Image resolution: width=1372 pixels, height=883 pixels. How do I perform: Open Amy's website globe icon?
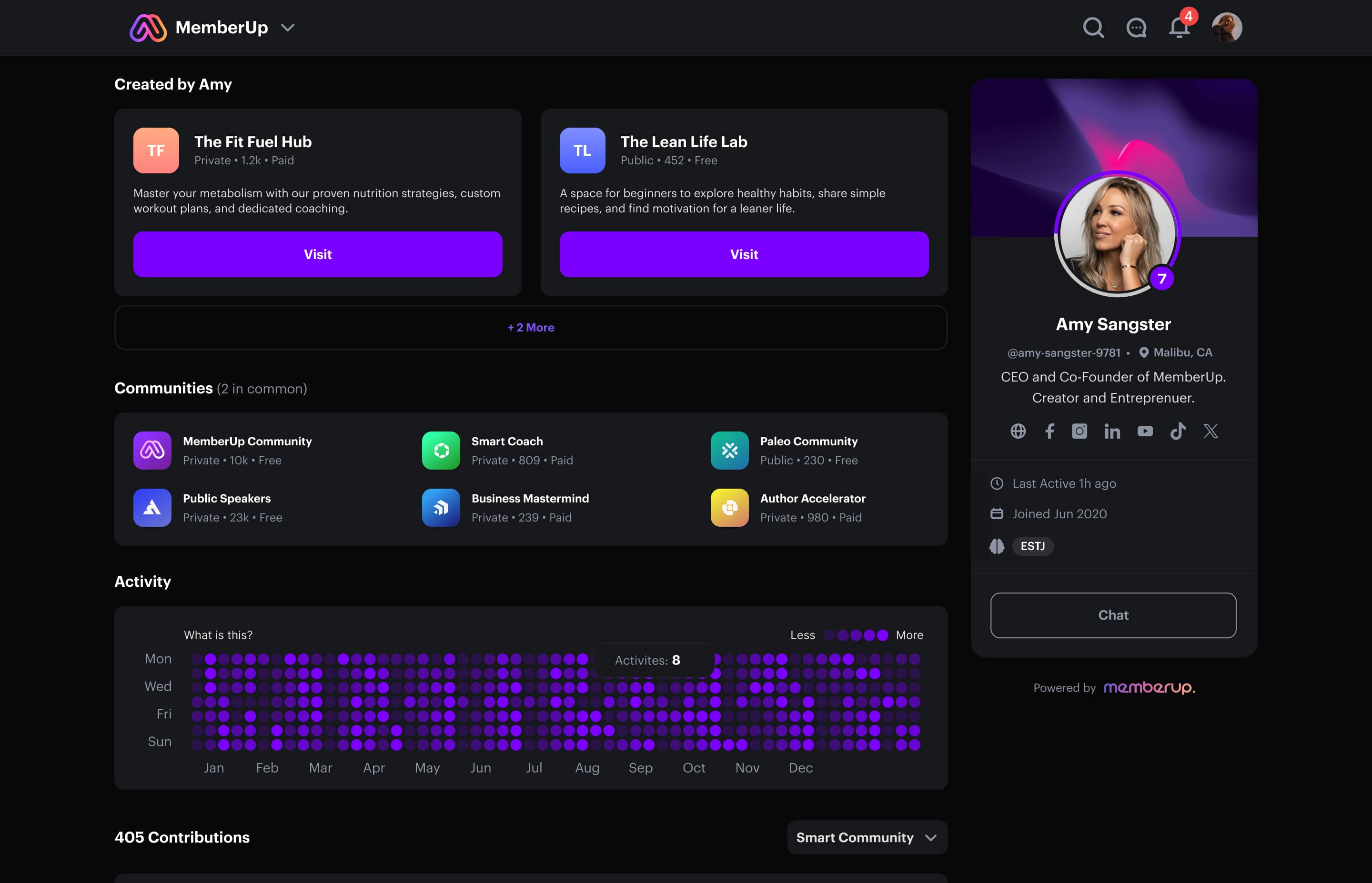(x=1018, y=431)
